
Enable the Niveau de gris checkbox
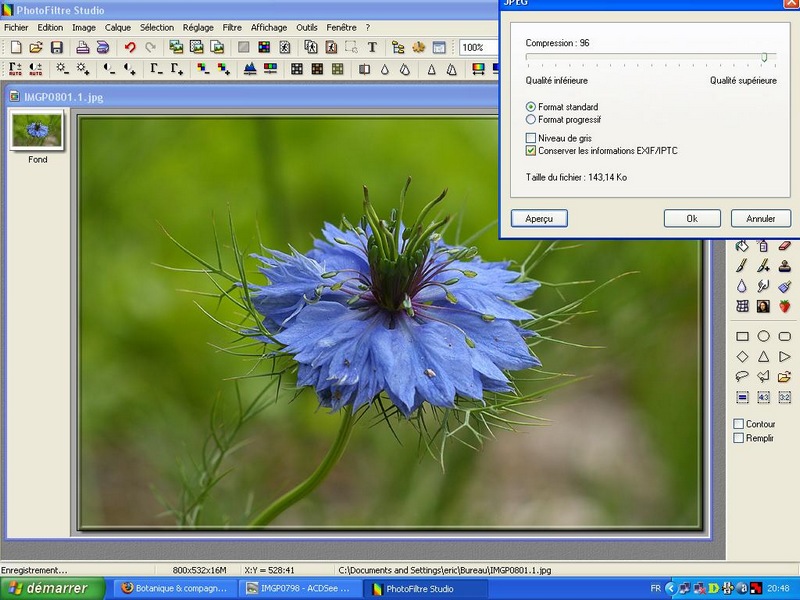click(x=531, y=138)
